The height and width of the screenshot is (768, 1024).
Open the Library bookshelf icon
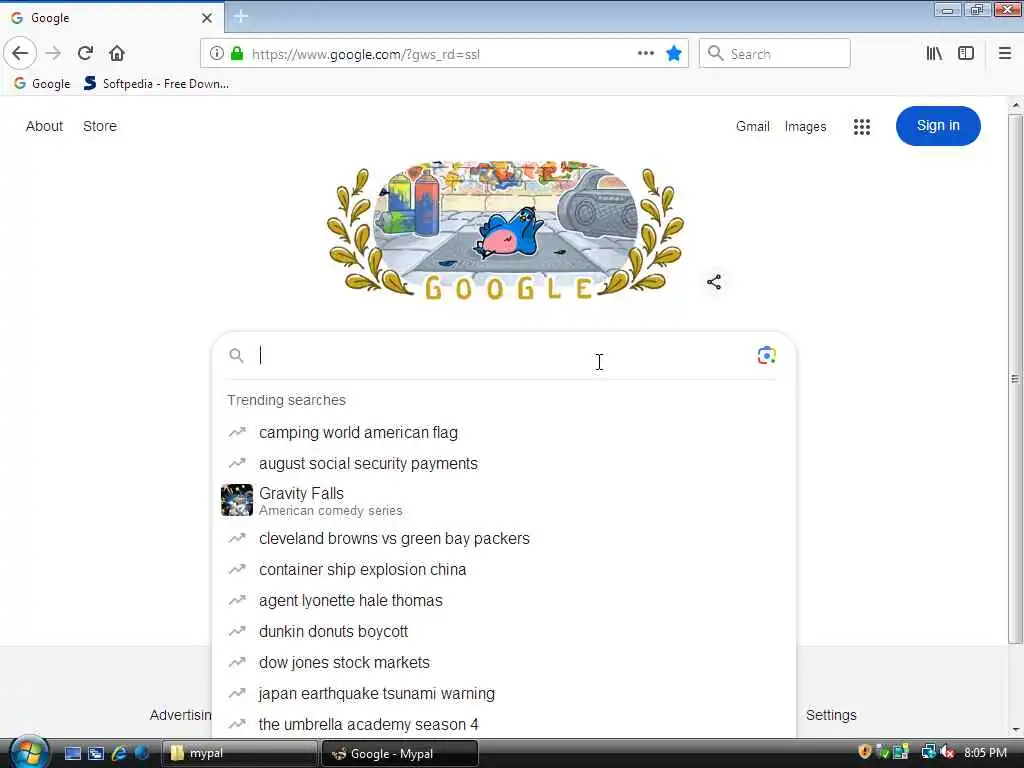point(934,54)
